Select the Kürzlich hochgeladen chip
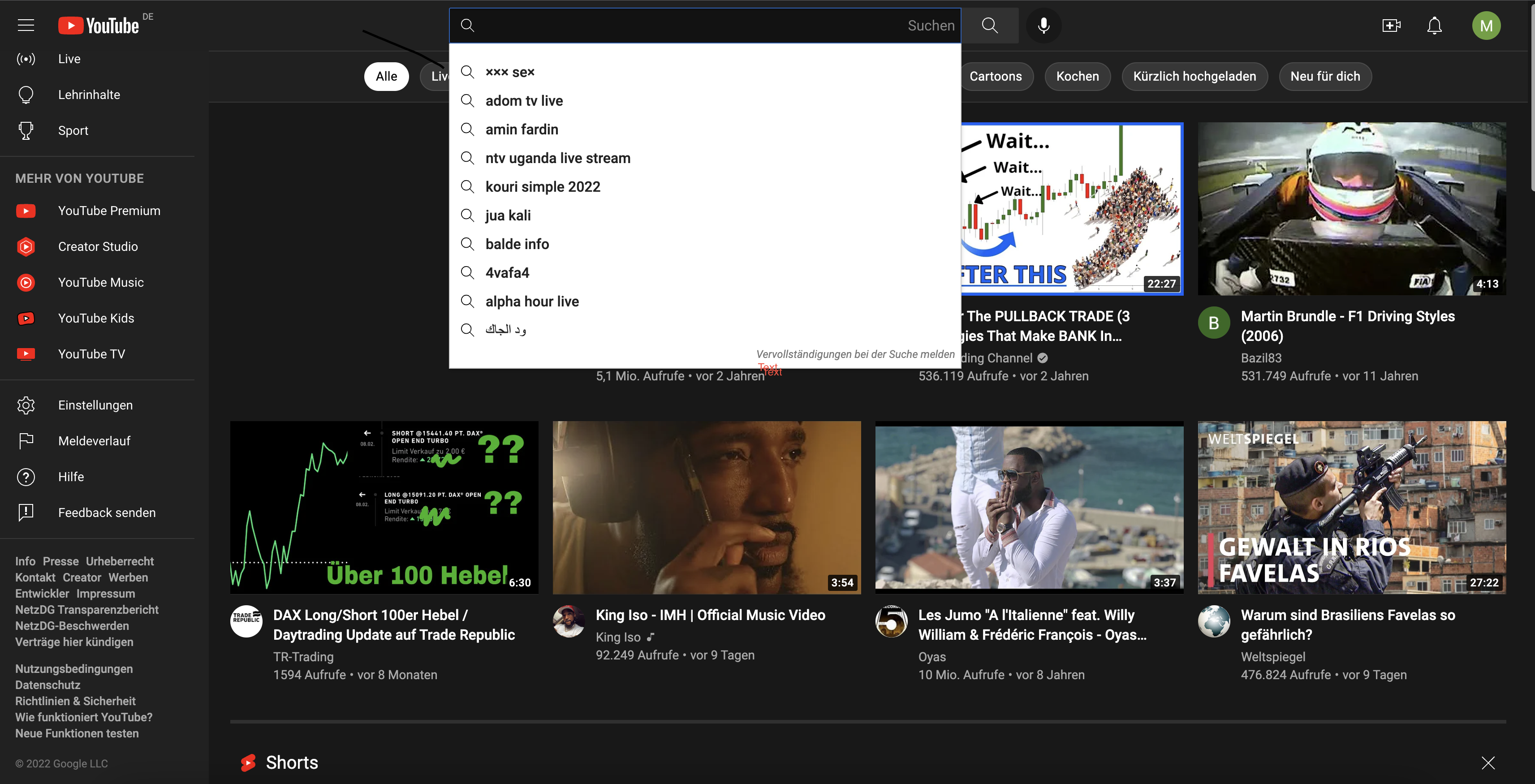The height and width of the screenshot is (784, 1535). coord(1194,76)
